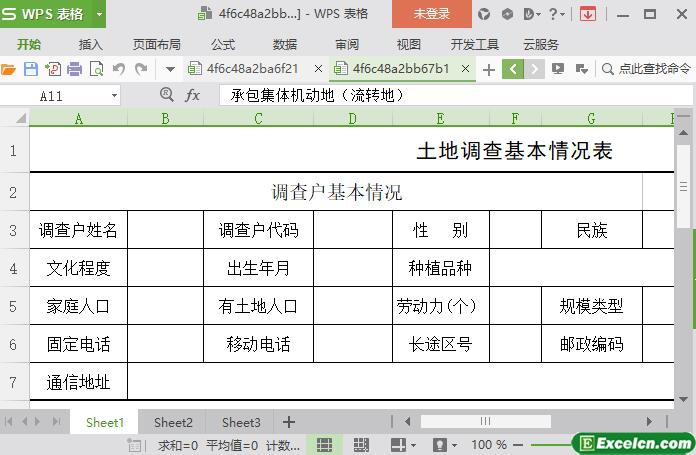
Task: Jump to first sheet navigation arrow
Action: [8, 421]
